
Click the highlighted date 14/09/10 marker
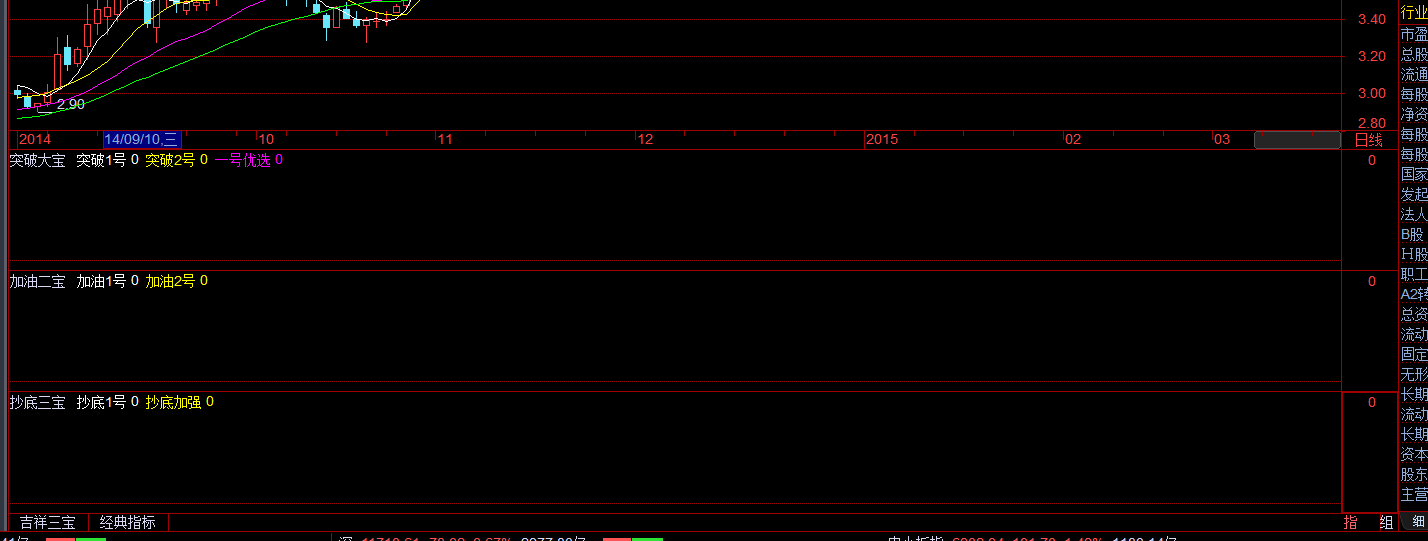(141, 139)
